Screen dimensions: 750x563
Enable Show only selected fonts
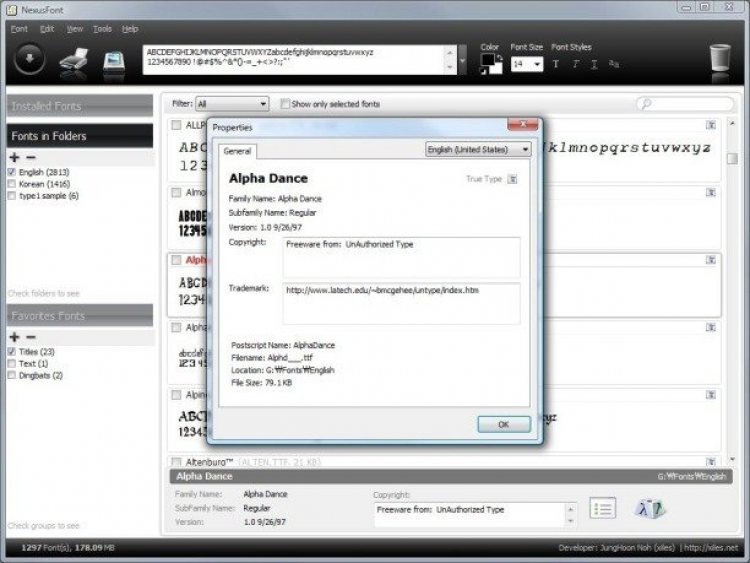tap(285, 104)
